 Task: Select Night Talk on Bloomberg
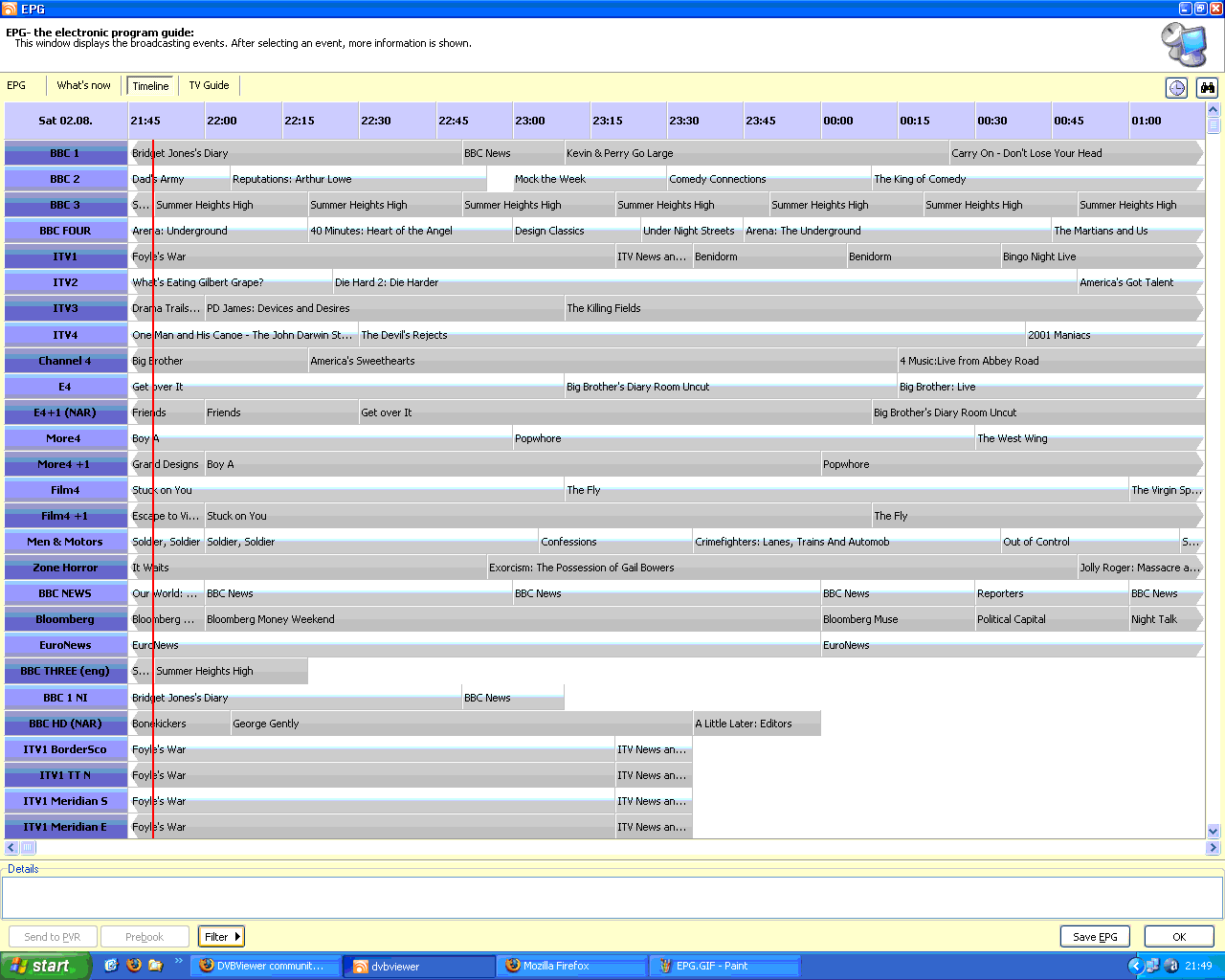point(1167,619)
